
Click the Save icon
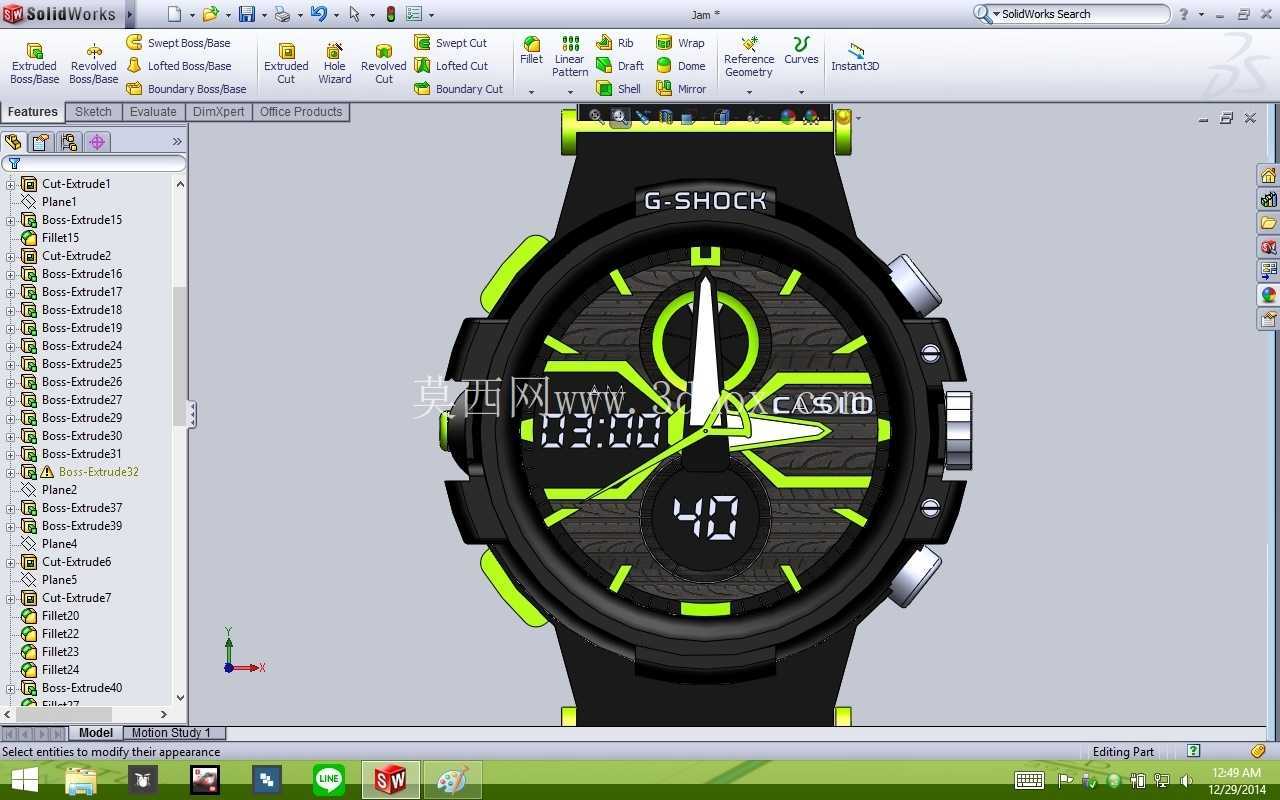click(246, 14)
